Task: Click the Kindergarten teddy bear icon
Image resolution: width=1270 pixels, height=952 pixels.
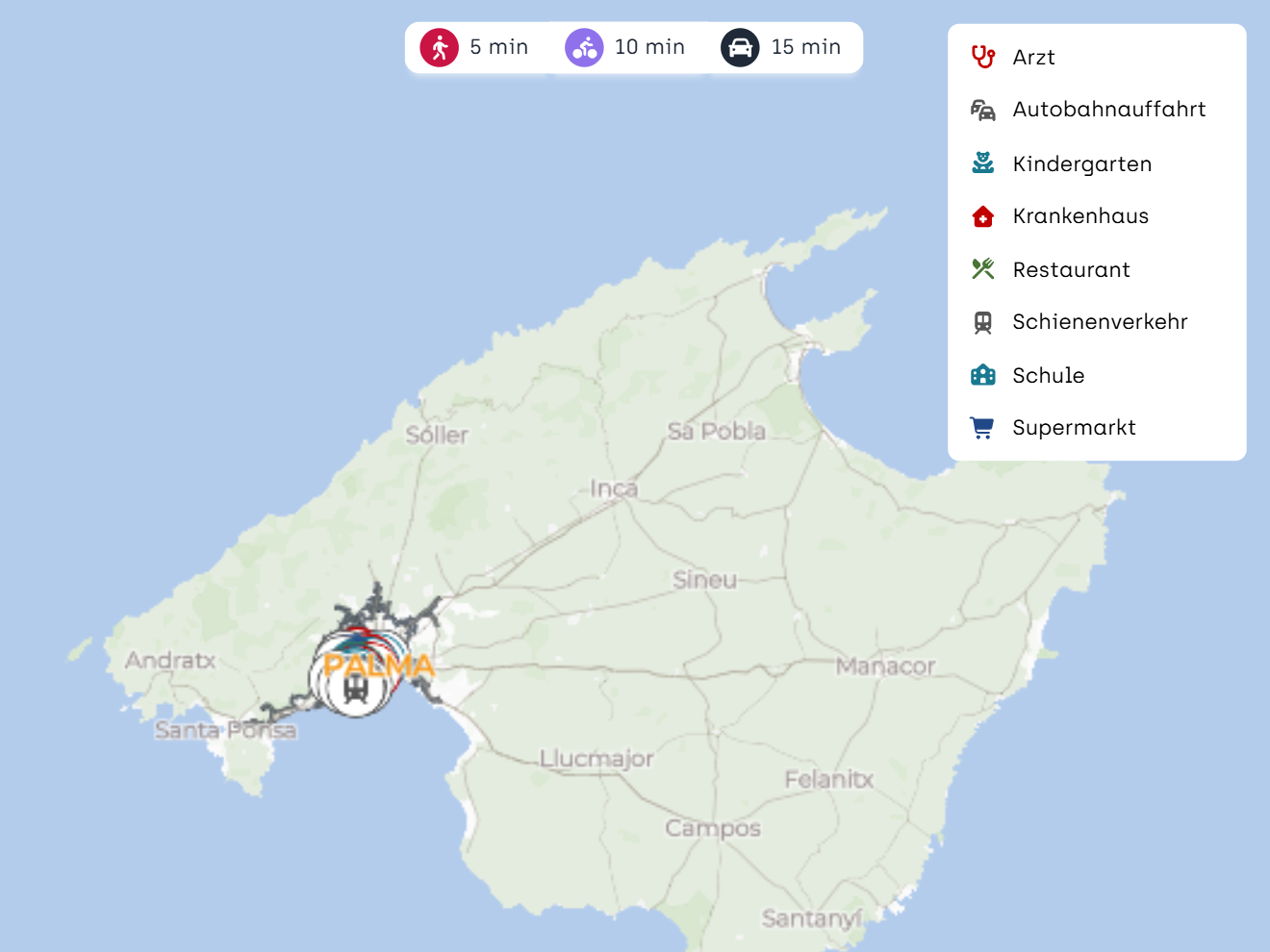Action: click(982, 163)
